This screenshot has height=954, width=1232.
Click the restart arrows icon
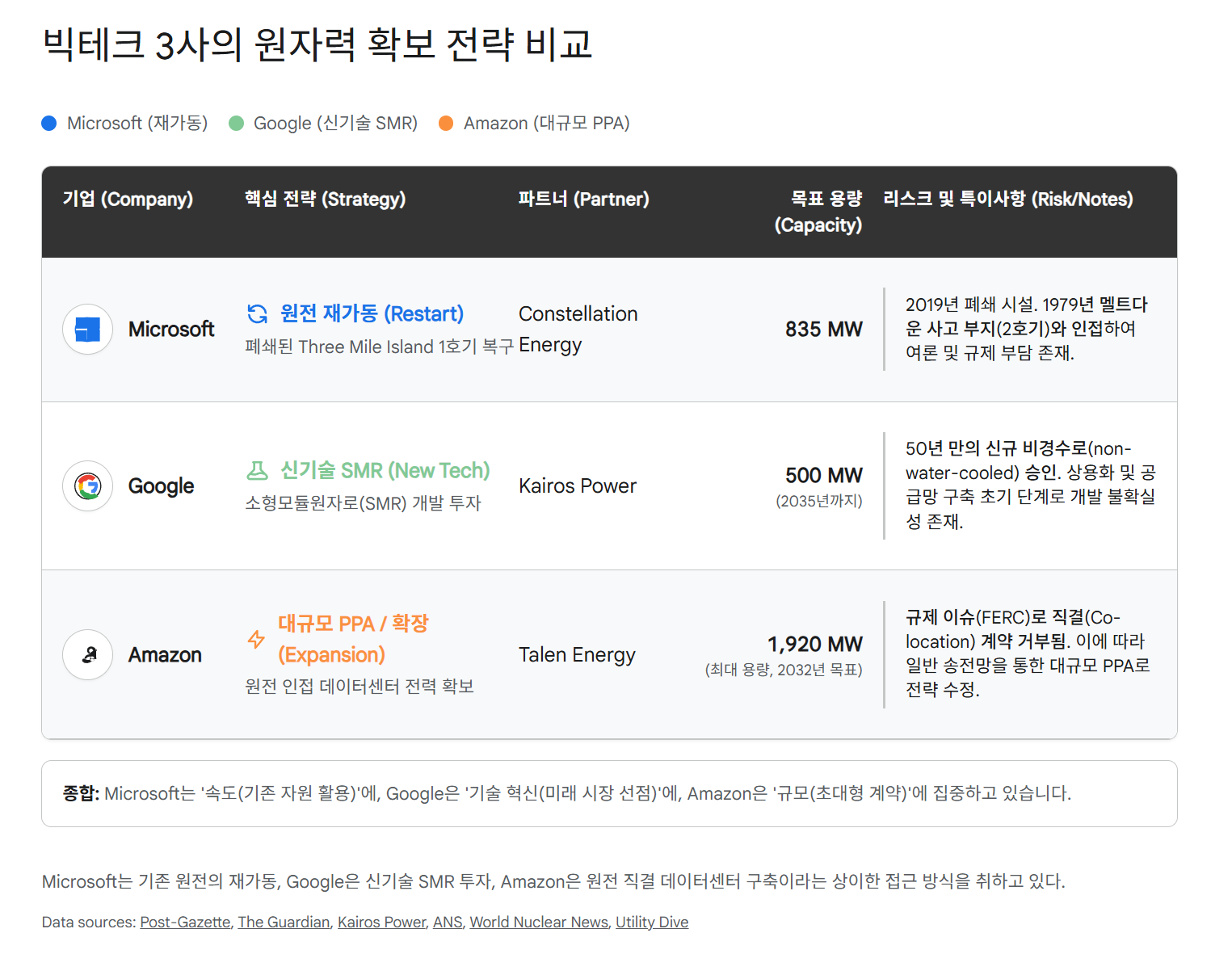coord(257,313)
